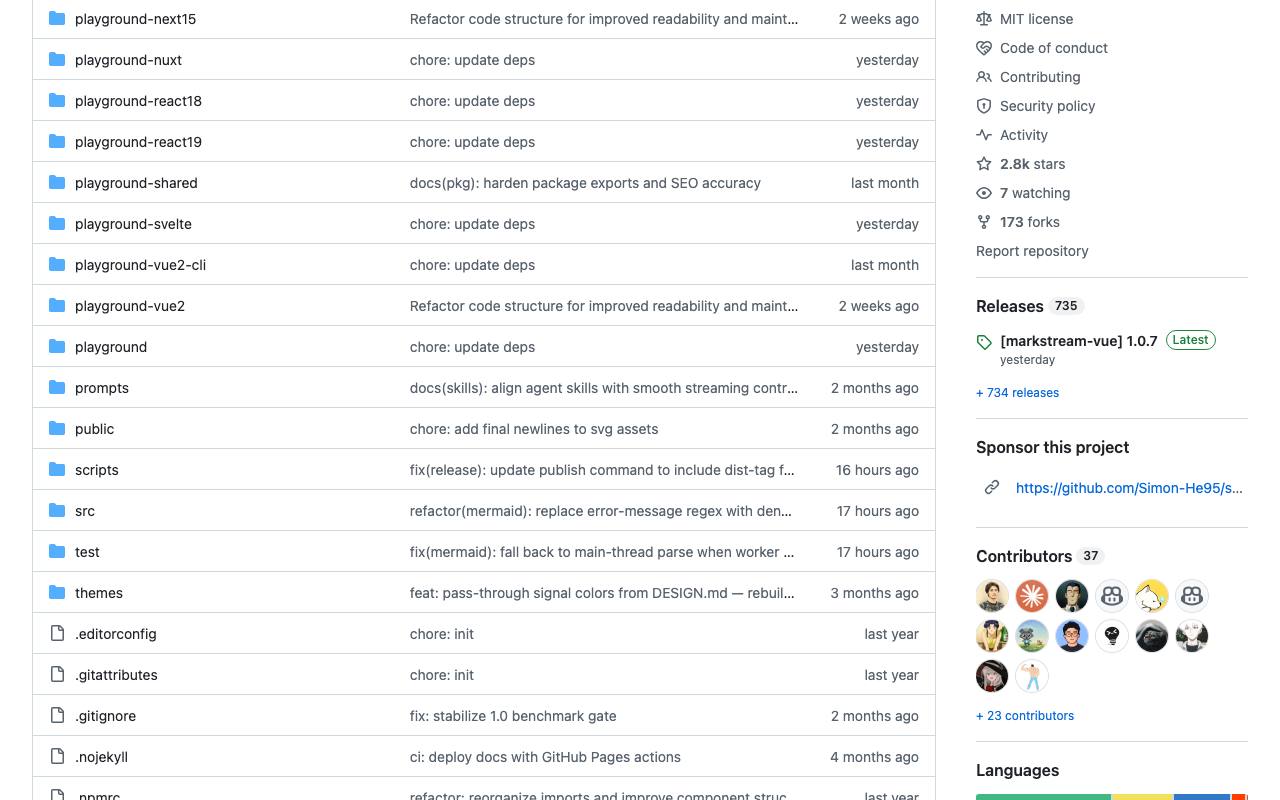This screenshot has width=1280, height=800.
Task: Click the heart icon by Code of conduct
Action: [x=984, y=48]
